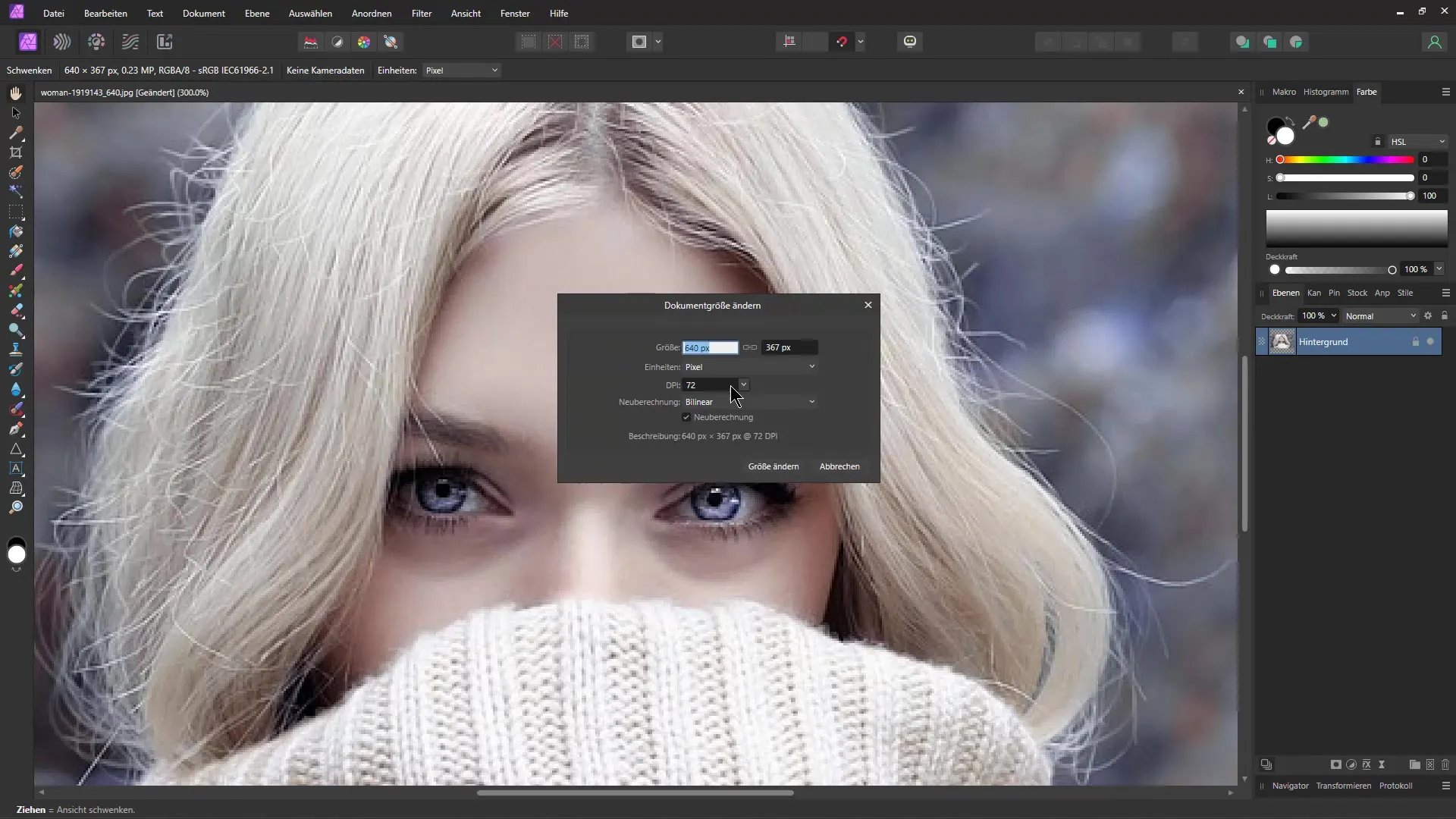The image size is (1456, 819).
Task: Open the Filter menu
Action: tap(422, 14)
